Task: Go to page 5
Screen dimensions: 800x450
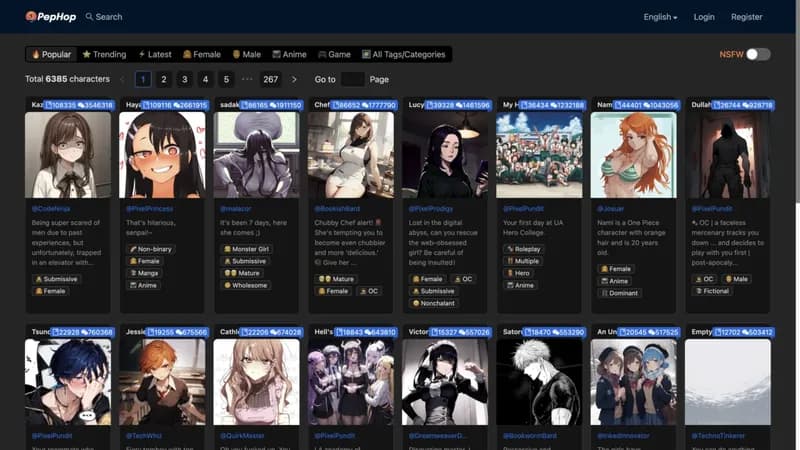Action: click(227, 79)
